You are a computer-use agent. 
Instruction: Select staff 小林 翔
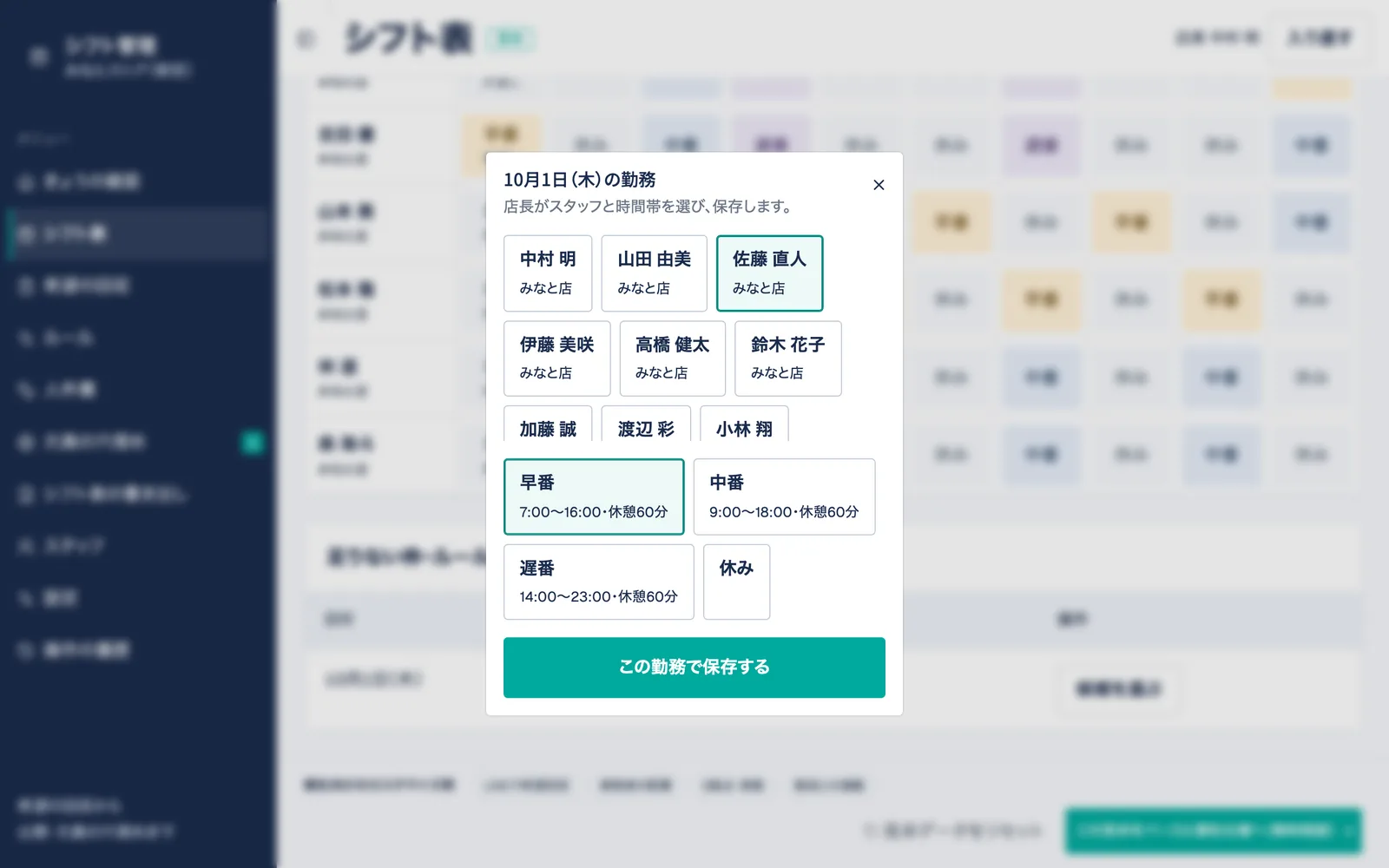pos(744,424)
